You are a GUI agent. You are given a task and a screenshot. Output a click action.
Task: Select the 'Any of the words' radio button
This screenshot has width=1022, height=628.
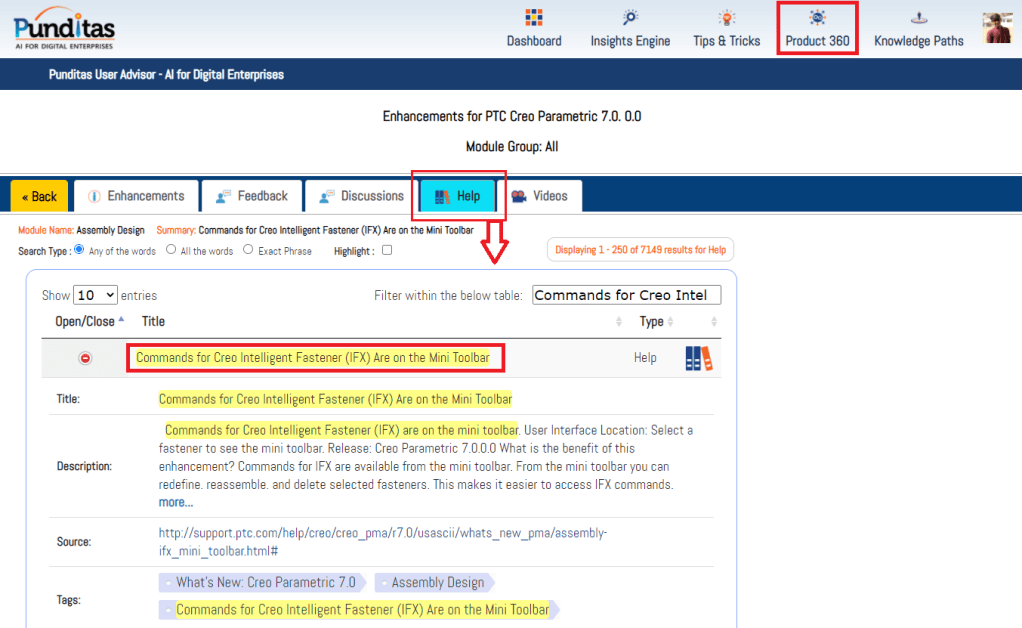[79, 250]
